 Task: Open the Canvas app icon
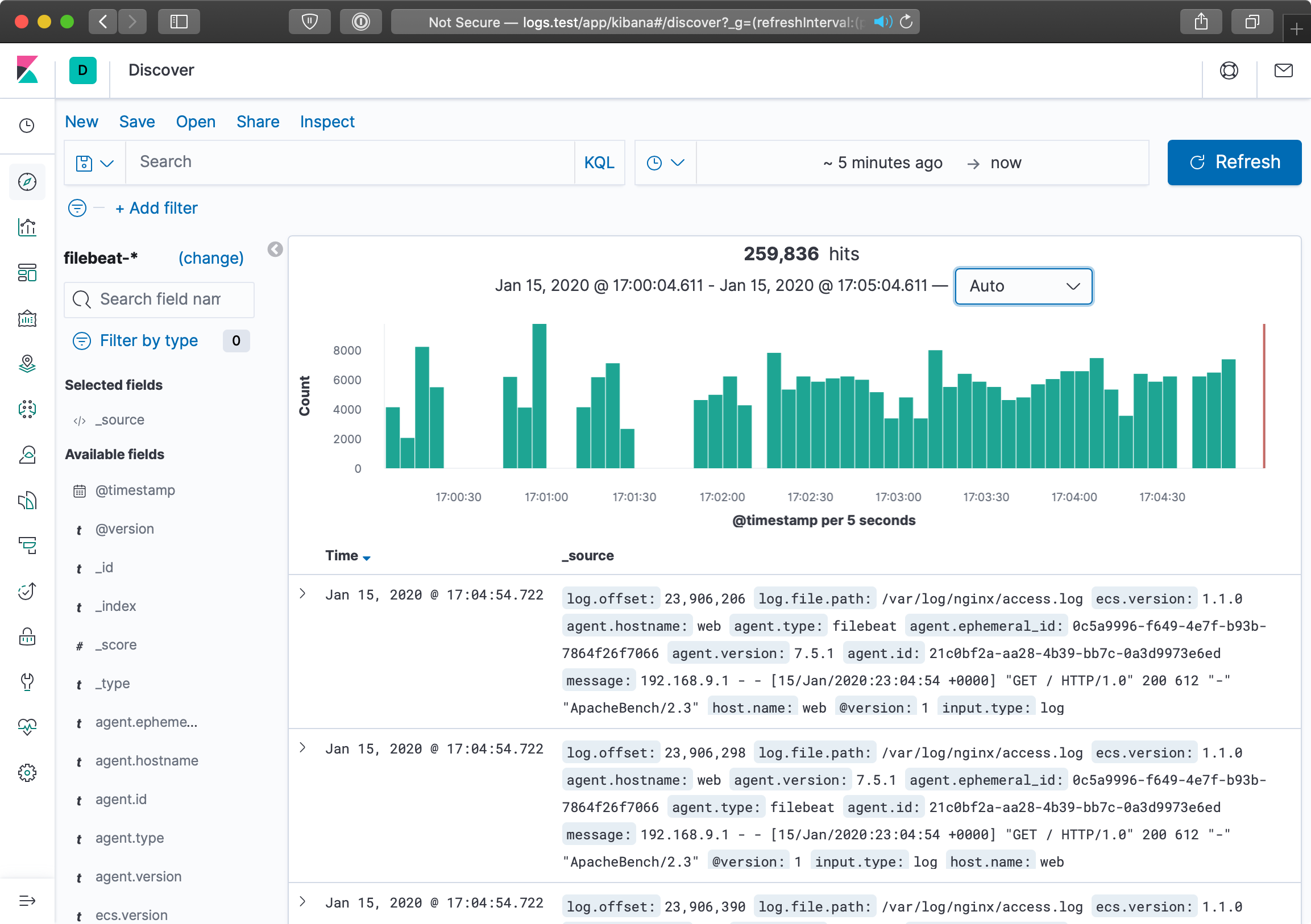(x=27, y=318)
